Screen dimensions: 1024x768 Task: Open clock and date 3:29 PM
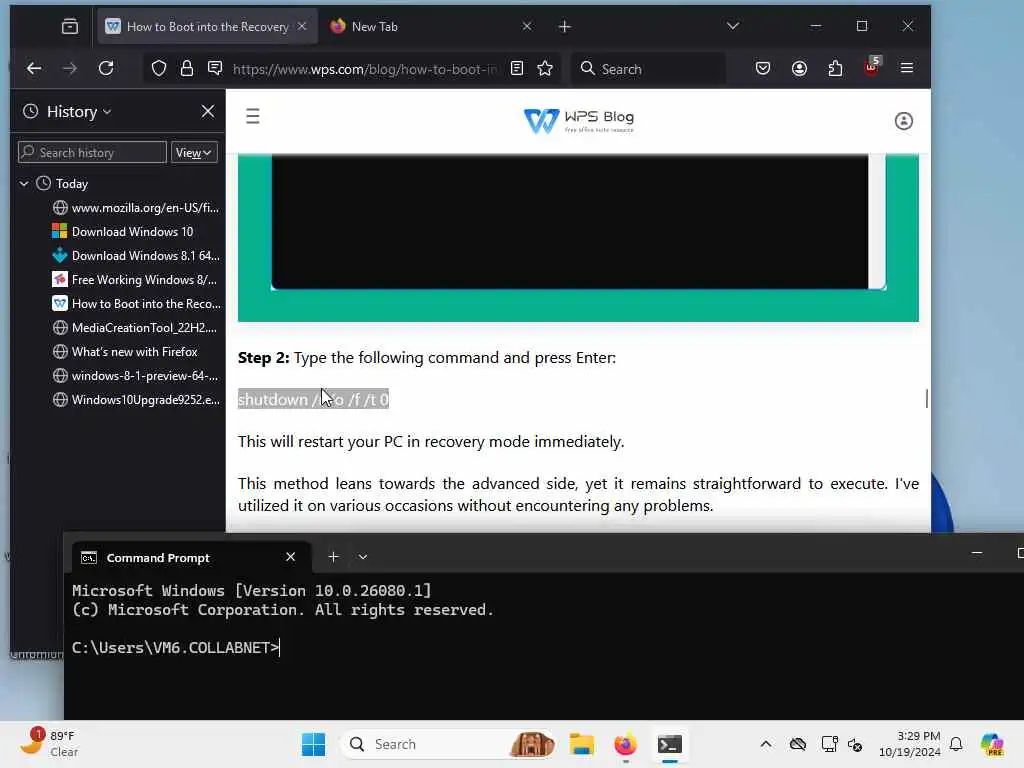coord(910,744)
